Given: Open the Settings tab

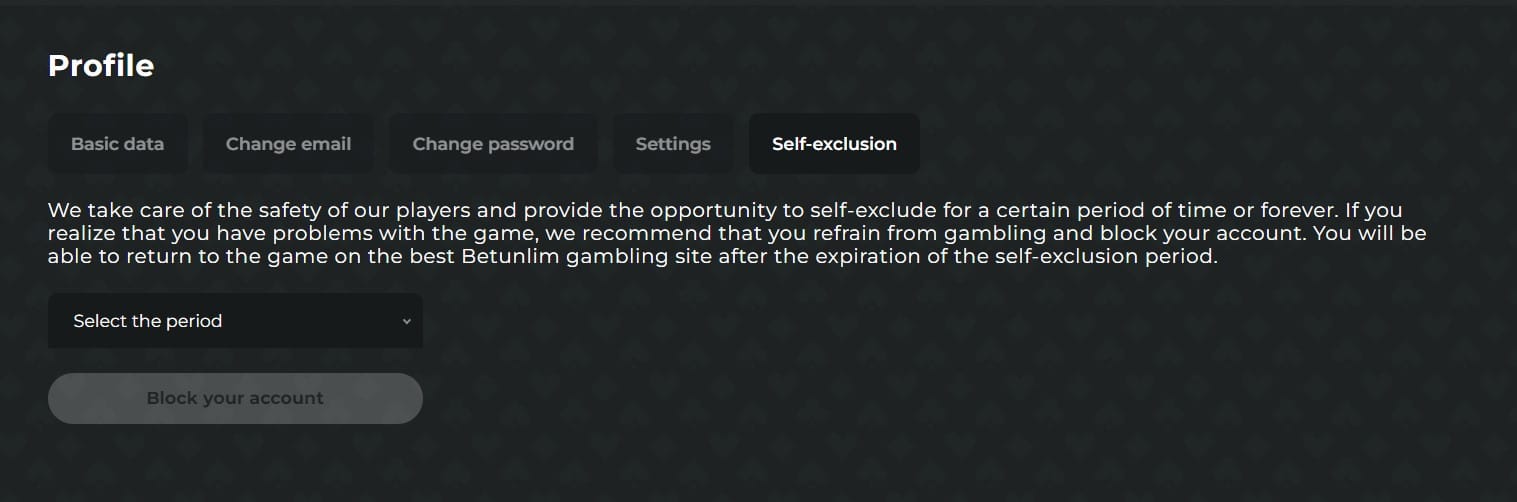Looking at the screenshot, I should tap(673, 144).
